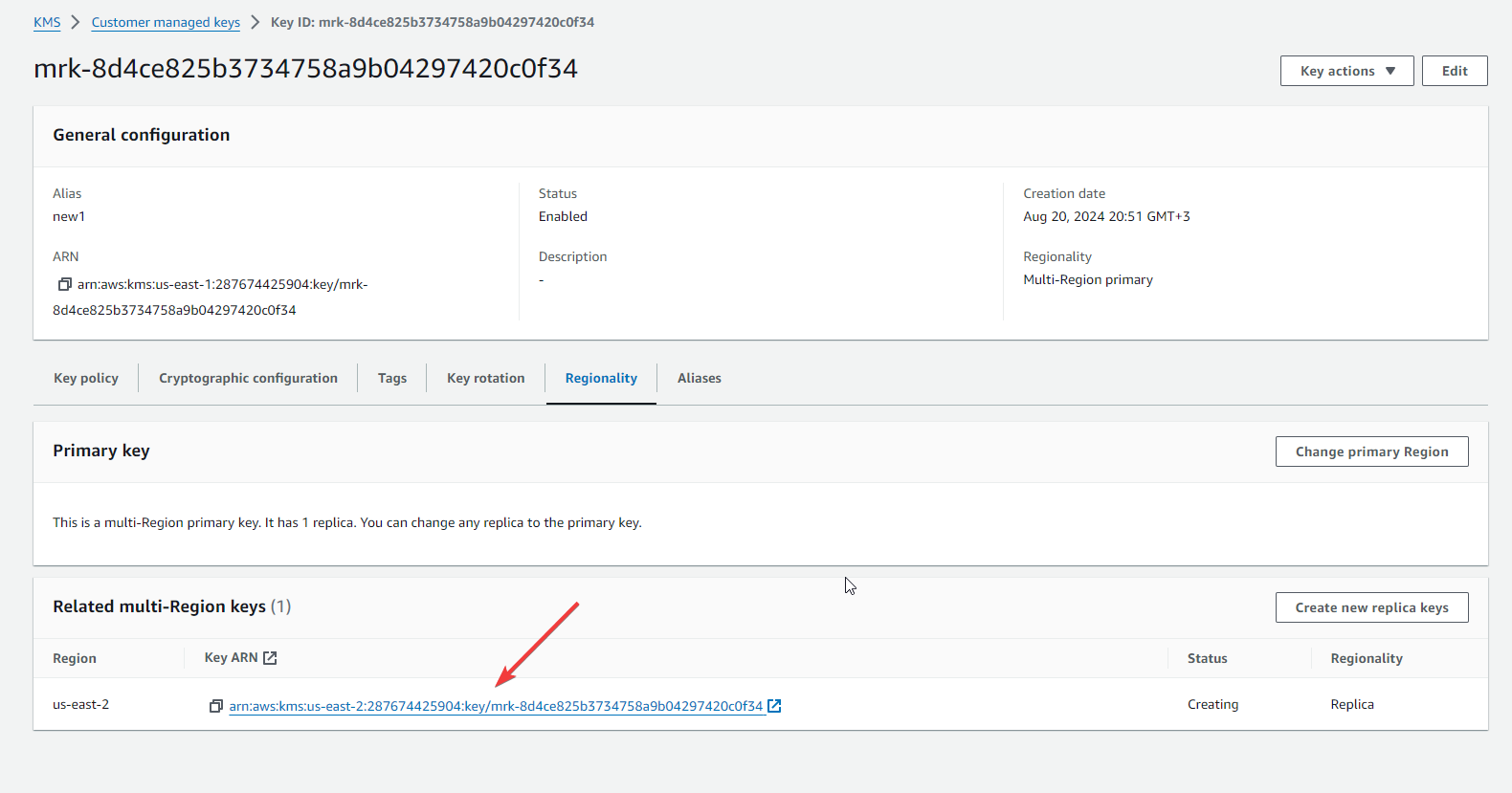Click the creation date Aug 20, 2024 value

point(1106,216)
